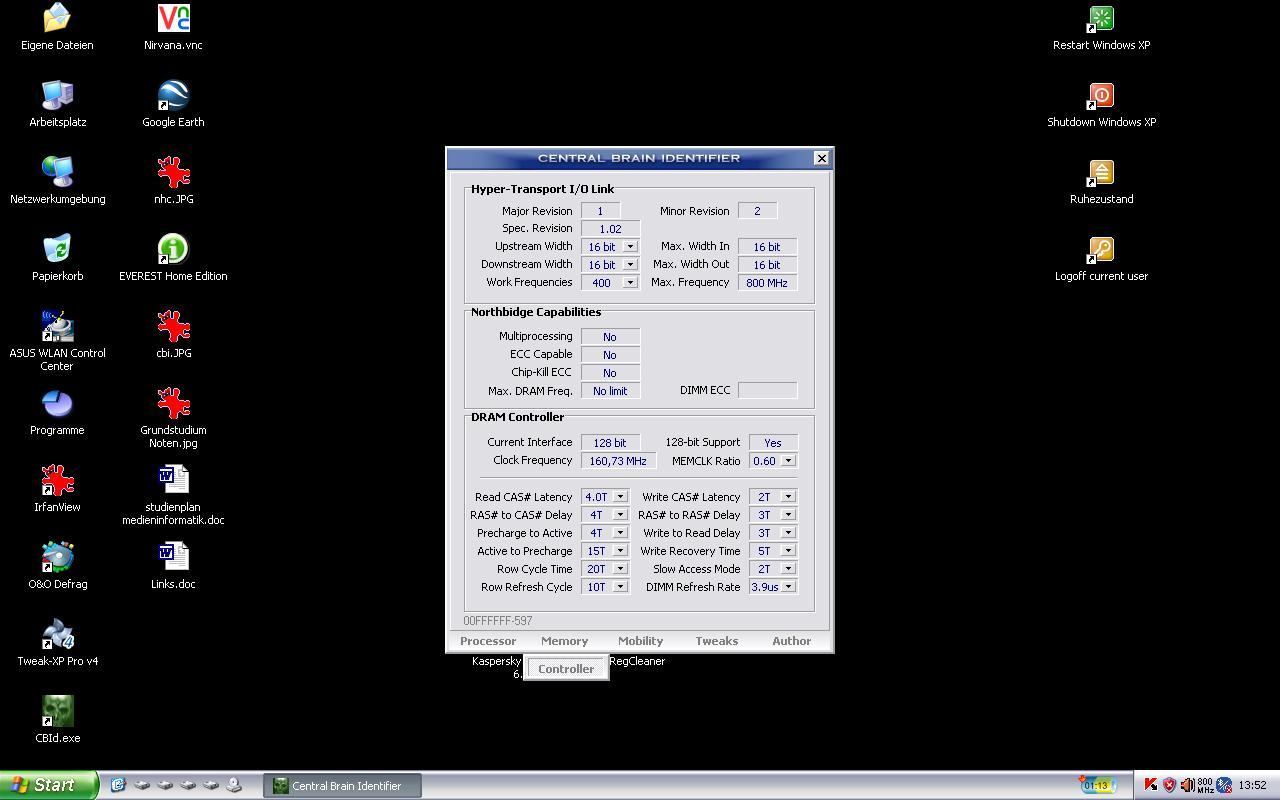Select nhc.JPG image file
The width and height of the screenshot is (1280, 800).
(x=173, y=181)
